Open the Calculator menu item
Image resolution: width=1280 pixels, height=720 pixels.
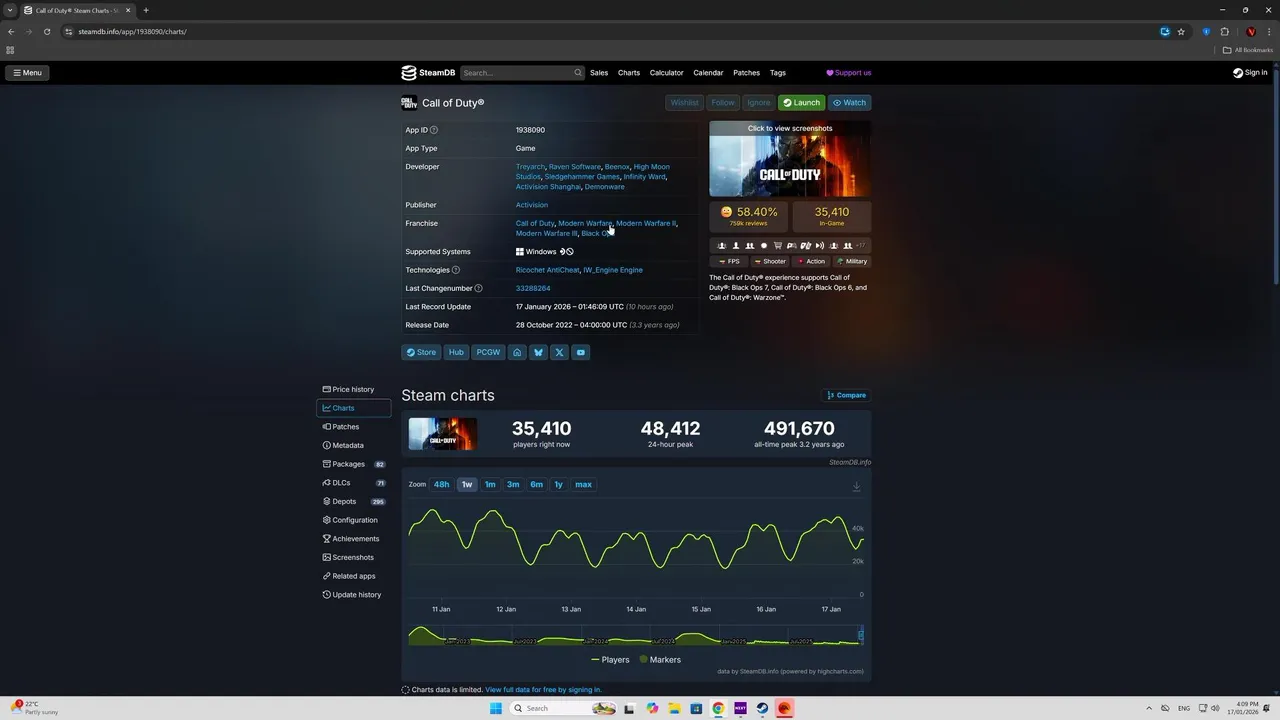pos(666,73)
